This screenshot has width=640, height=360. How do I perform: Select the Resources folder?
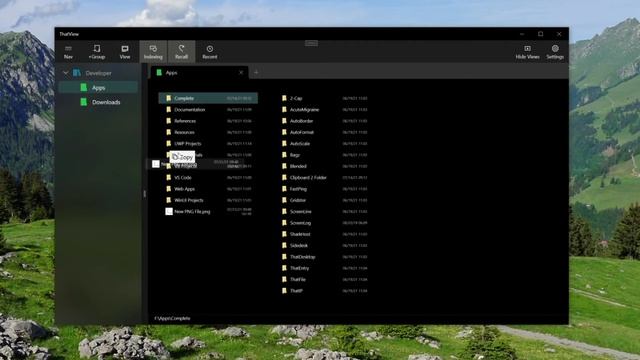208,132
